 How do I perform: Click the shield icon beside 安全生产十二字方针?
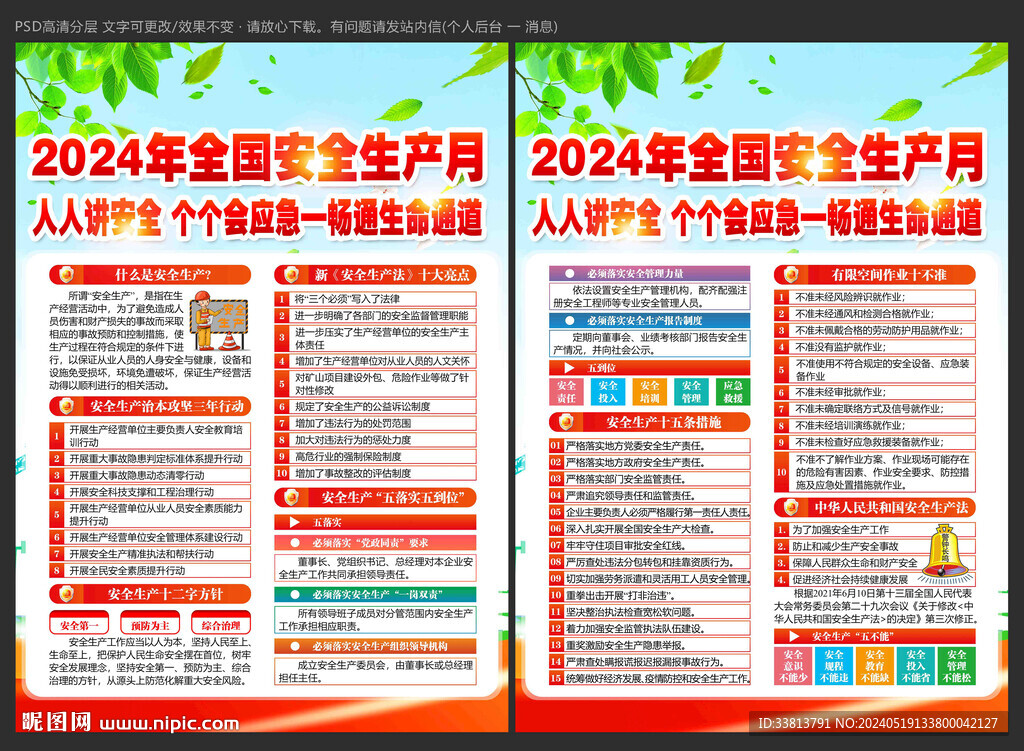[67, 594]
